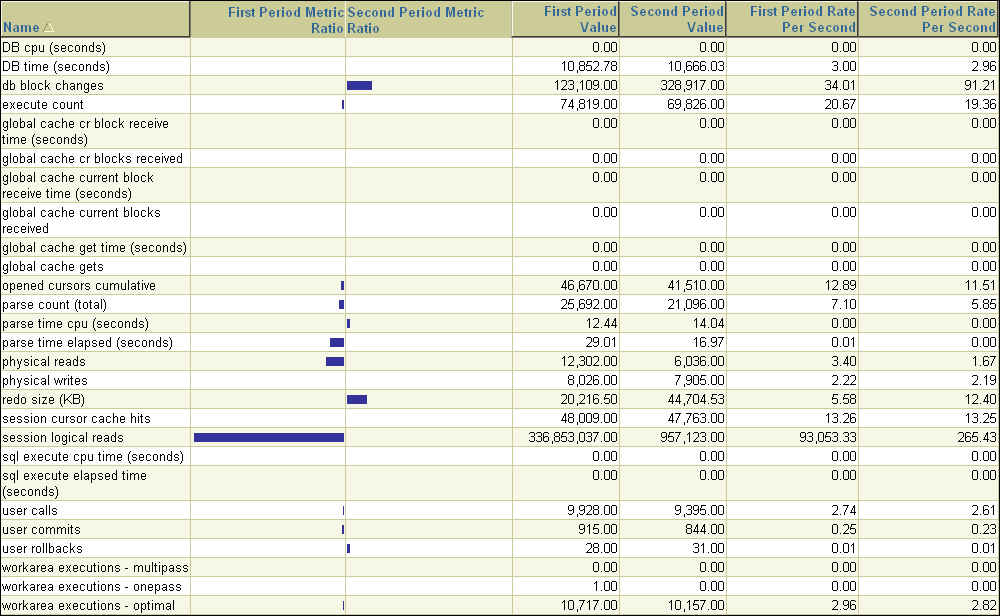This screenshot has height=616, width=1000.
Task: Click the ascending sort triangle beside Name
Action: tap(49, 28)
